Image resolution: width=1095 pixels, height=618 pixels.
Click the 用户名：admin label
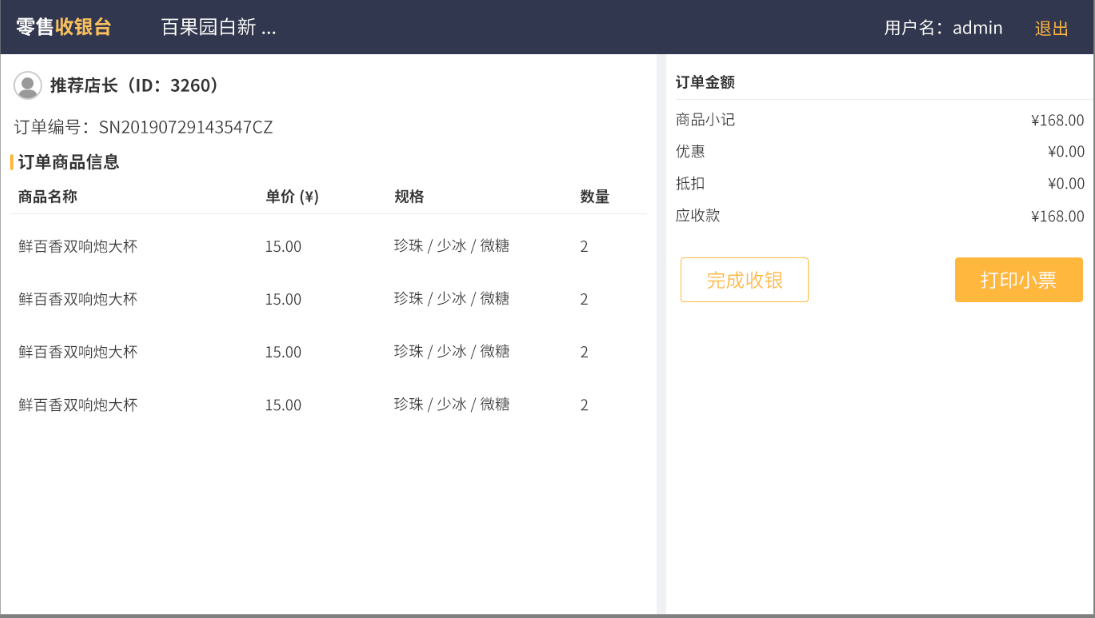(x=942, y=28)
